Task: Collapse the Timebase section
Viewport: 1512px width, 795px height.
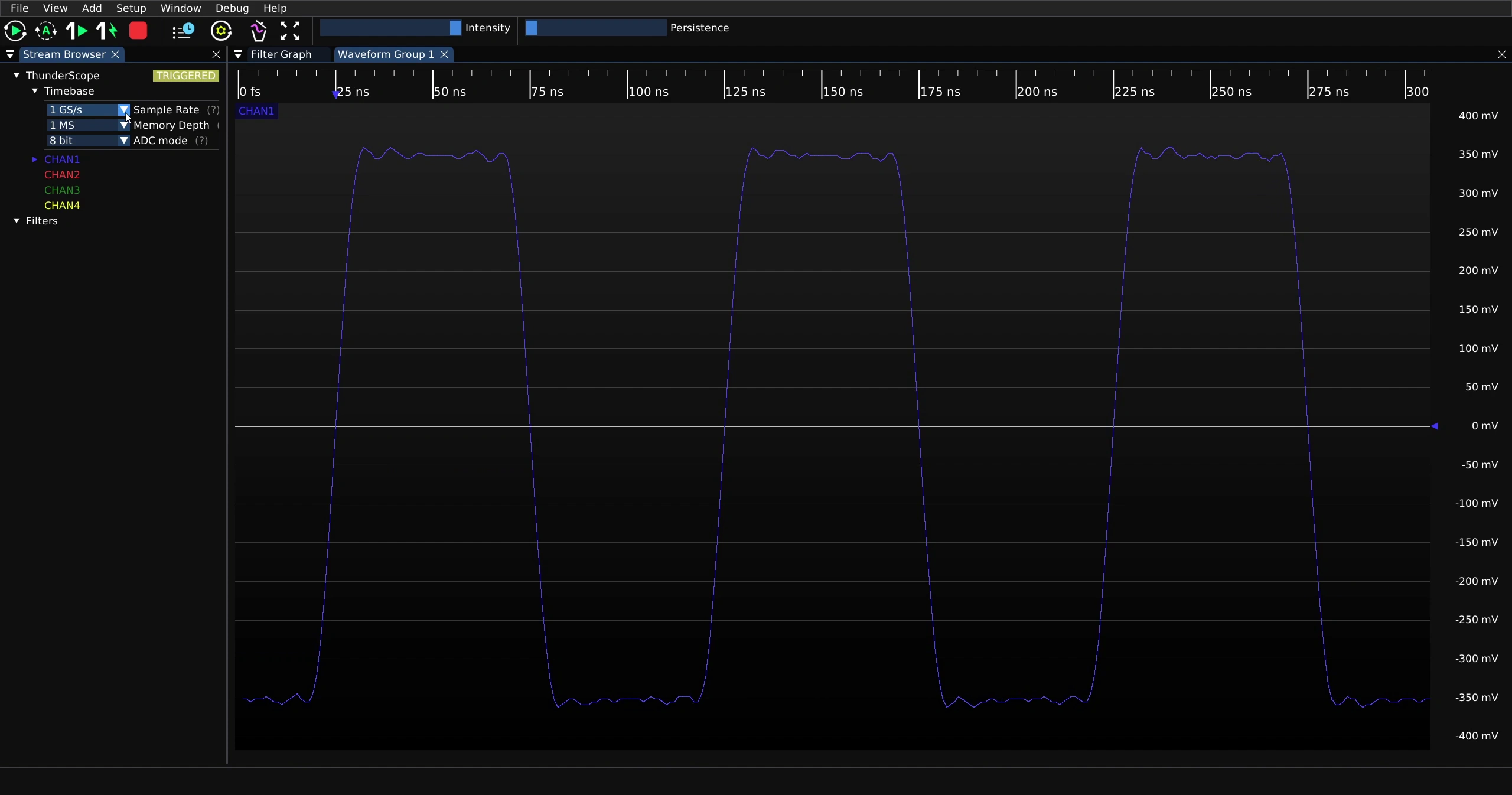Action: point(35,91)
